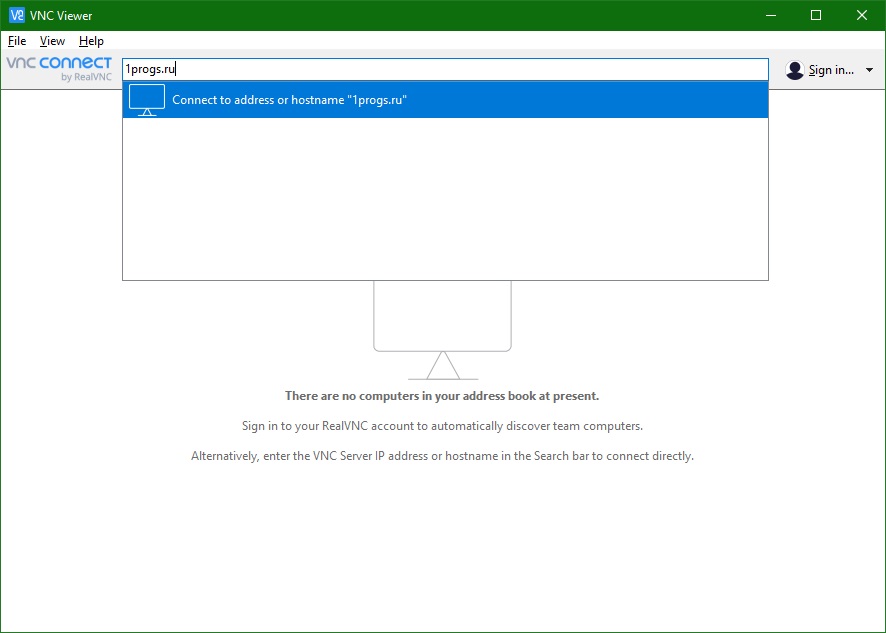
Task: Click the VNC Connect by RealVNC logo
Action: (59, 69)
